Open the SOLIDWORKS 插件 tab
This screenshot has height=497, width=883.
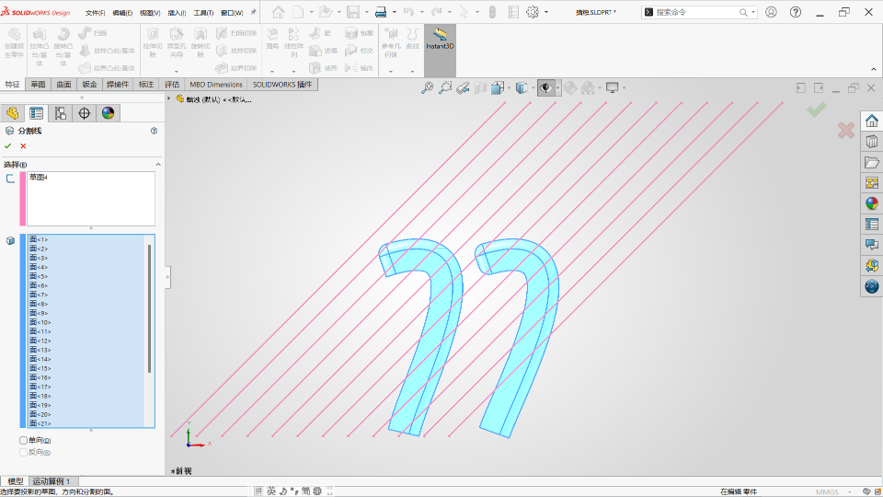282,84
